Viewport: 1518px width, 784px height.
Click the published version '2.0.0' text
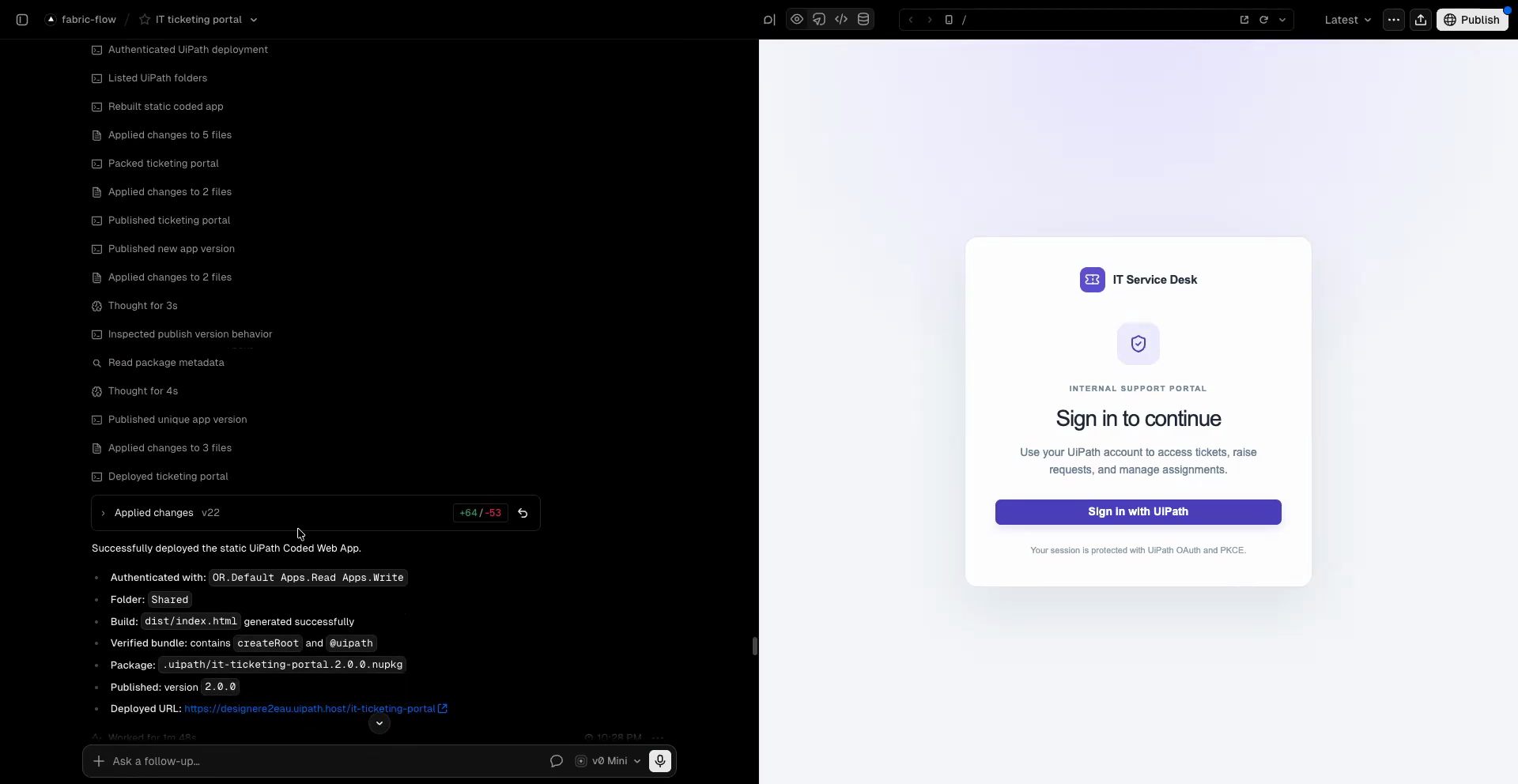[x=221, y=687]
